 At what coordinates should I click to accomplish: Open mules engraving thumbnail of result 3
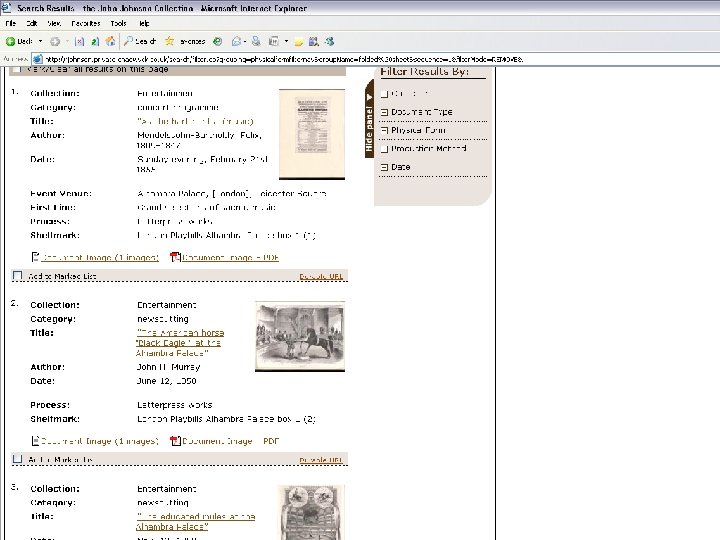(311, 512)
